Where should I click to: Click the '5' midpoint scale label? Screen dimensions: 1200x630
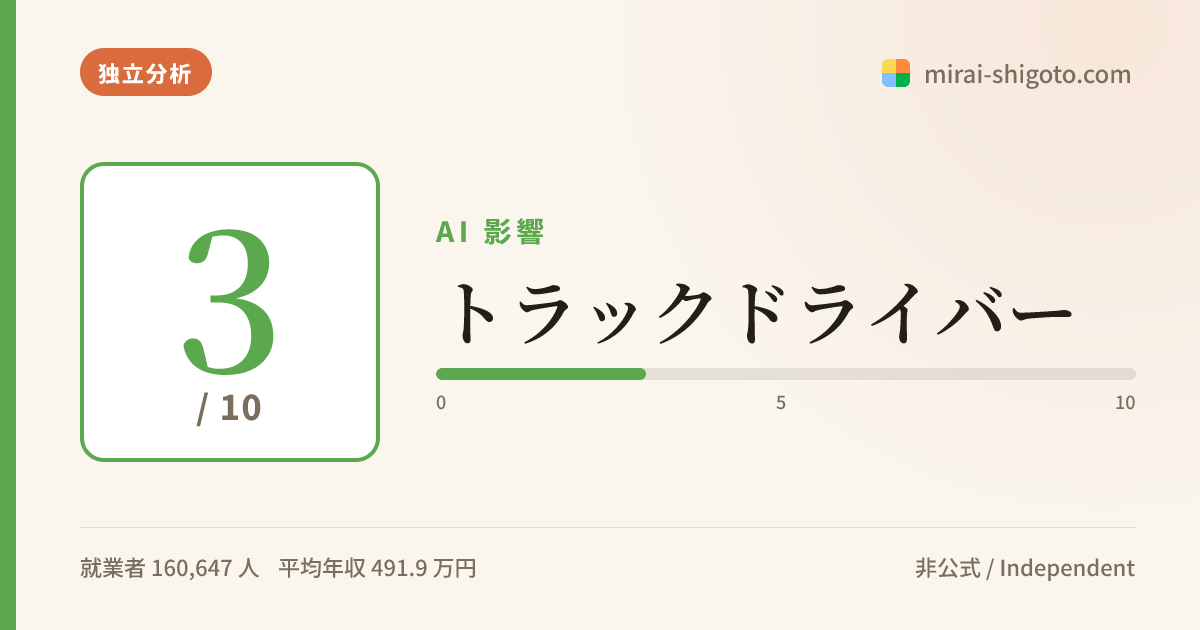click(x=781, y=403)
